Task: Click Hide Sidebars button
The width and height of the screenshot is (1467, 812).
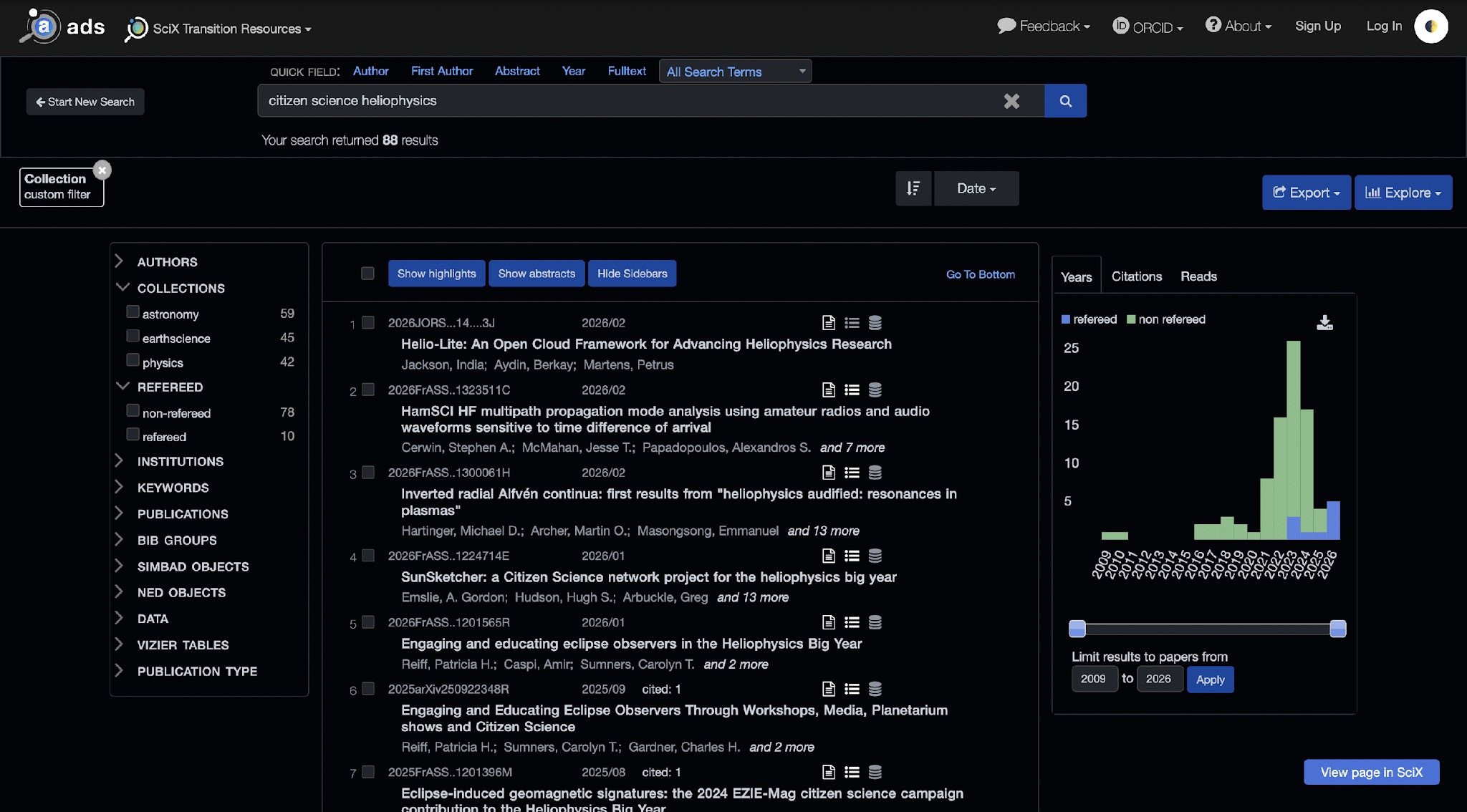Action: 632,274
